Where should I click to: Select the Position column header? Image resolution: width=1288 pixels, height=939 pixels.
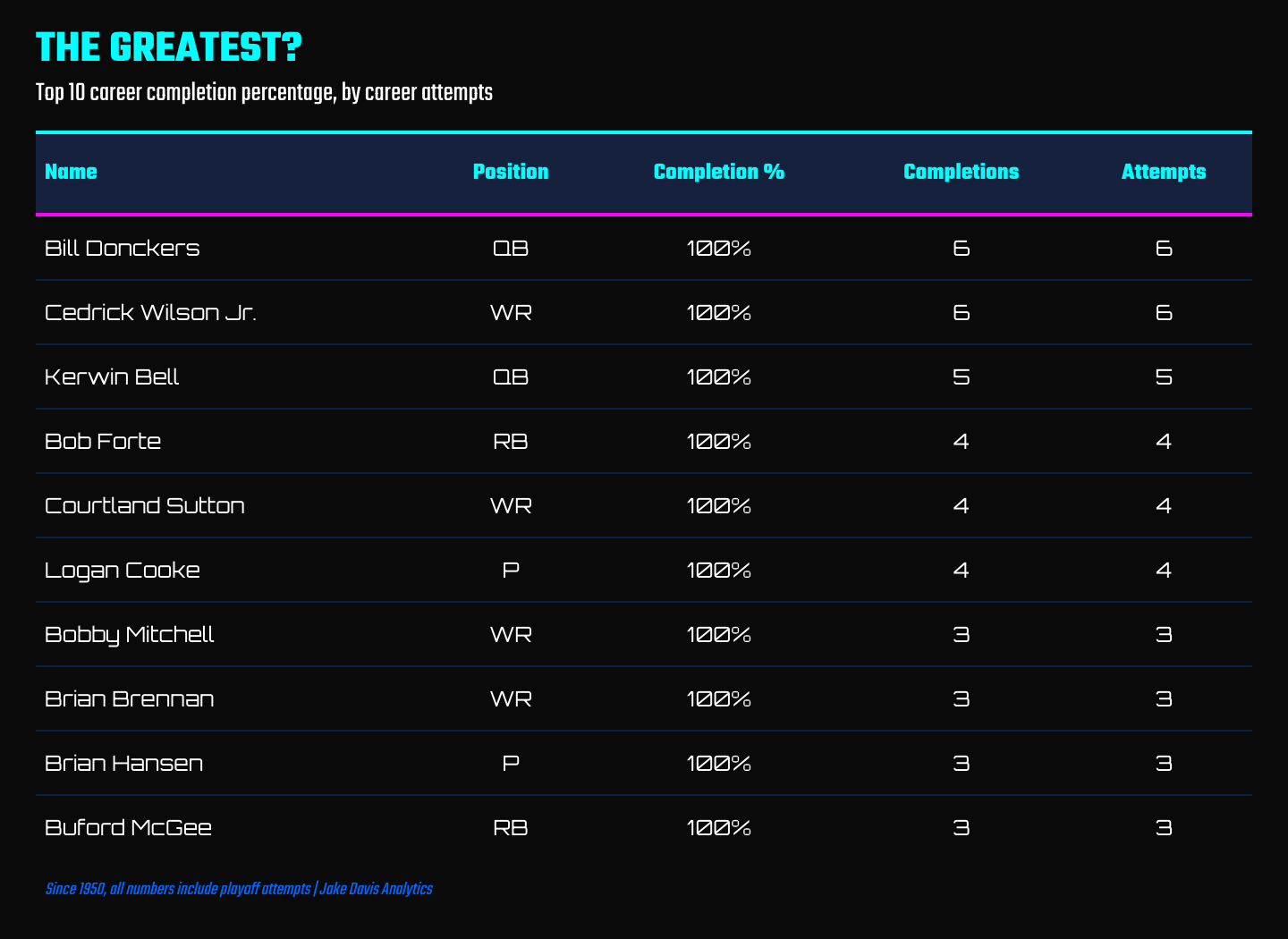(511, 172)
